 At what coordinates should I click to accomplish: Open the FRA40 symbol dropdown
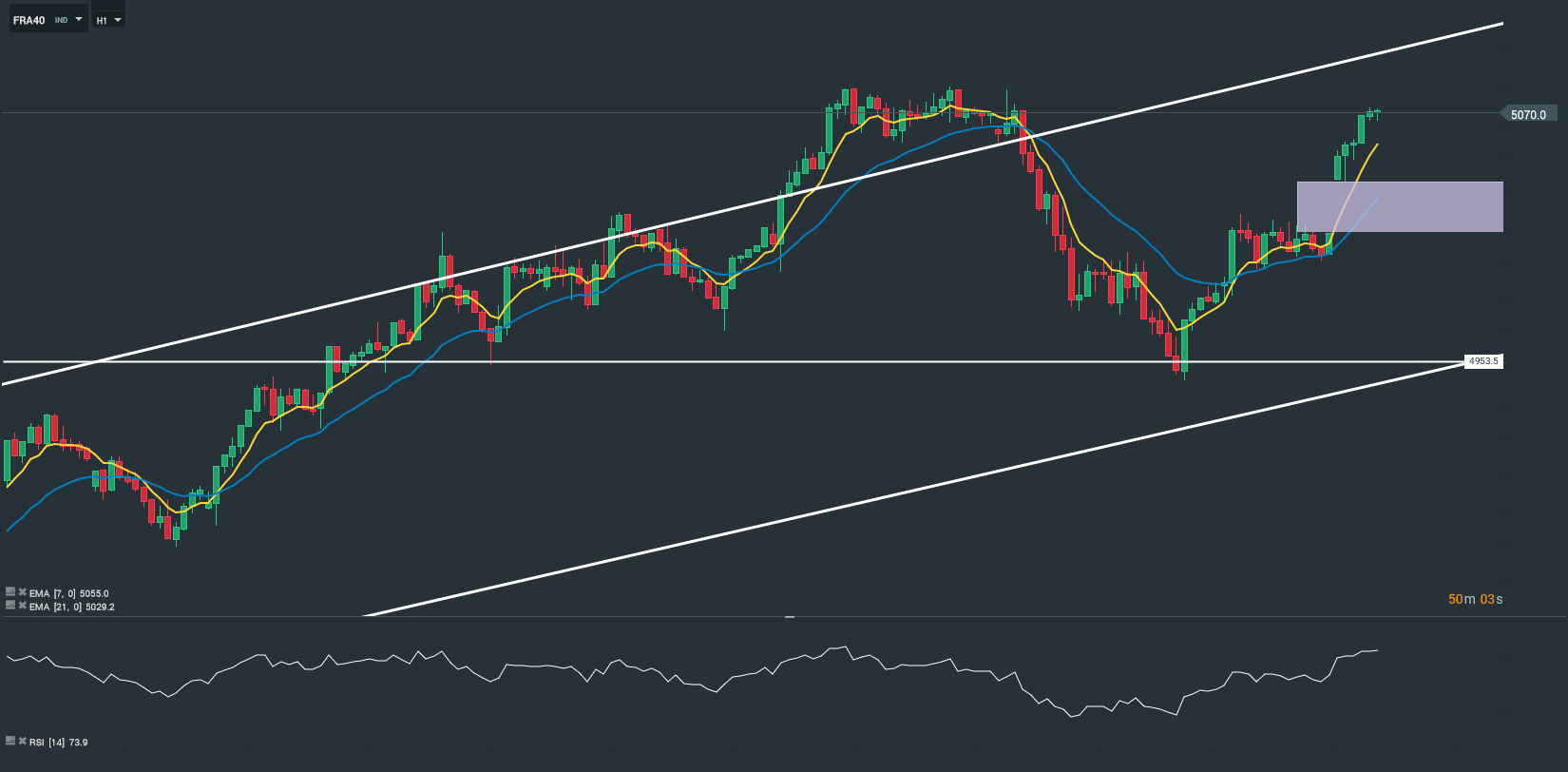(79, 19)
